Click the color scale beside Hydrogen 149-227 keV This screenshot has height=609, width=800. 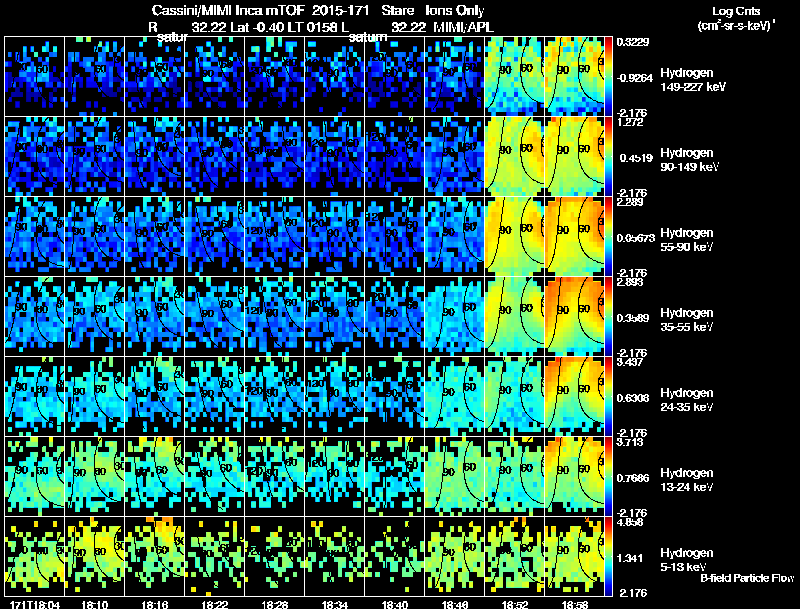(x=608, y=77)
